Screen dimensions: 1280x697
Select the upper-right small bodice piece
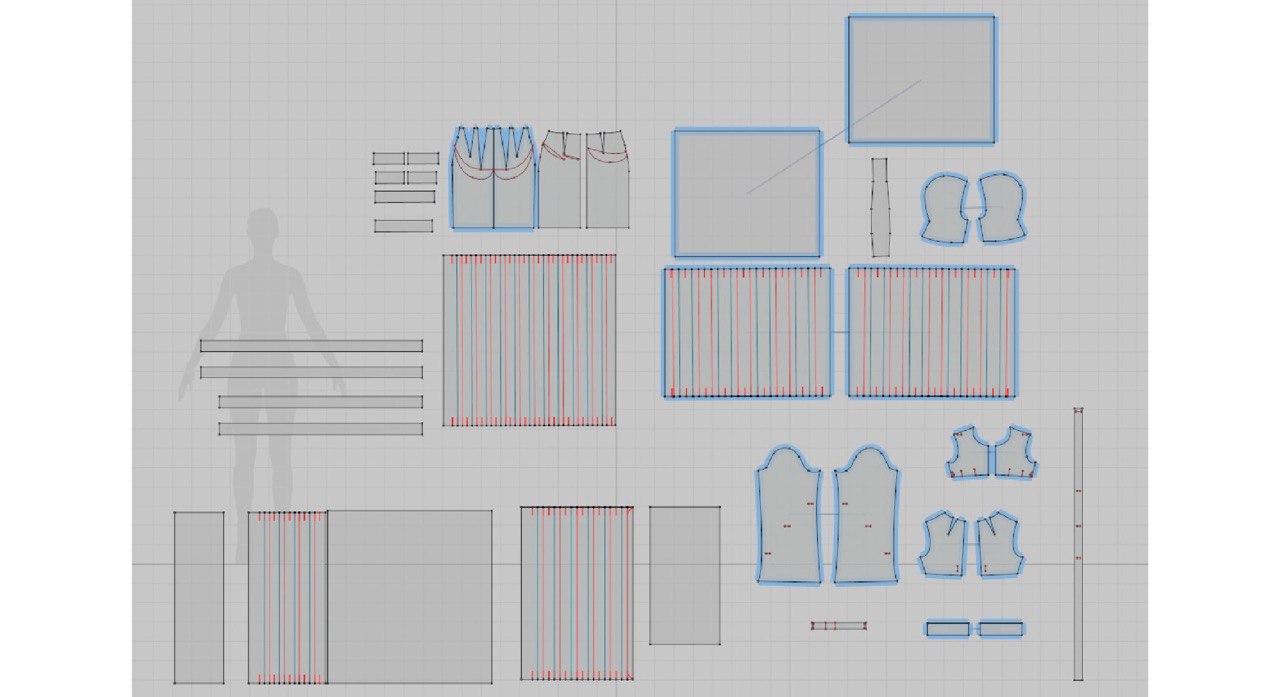(1015, 453)
